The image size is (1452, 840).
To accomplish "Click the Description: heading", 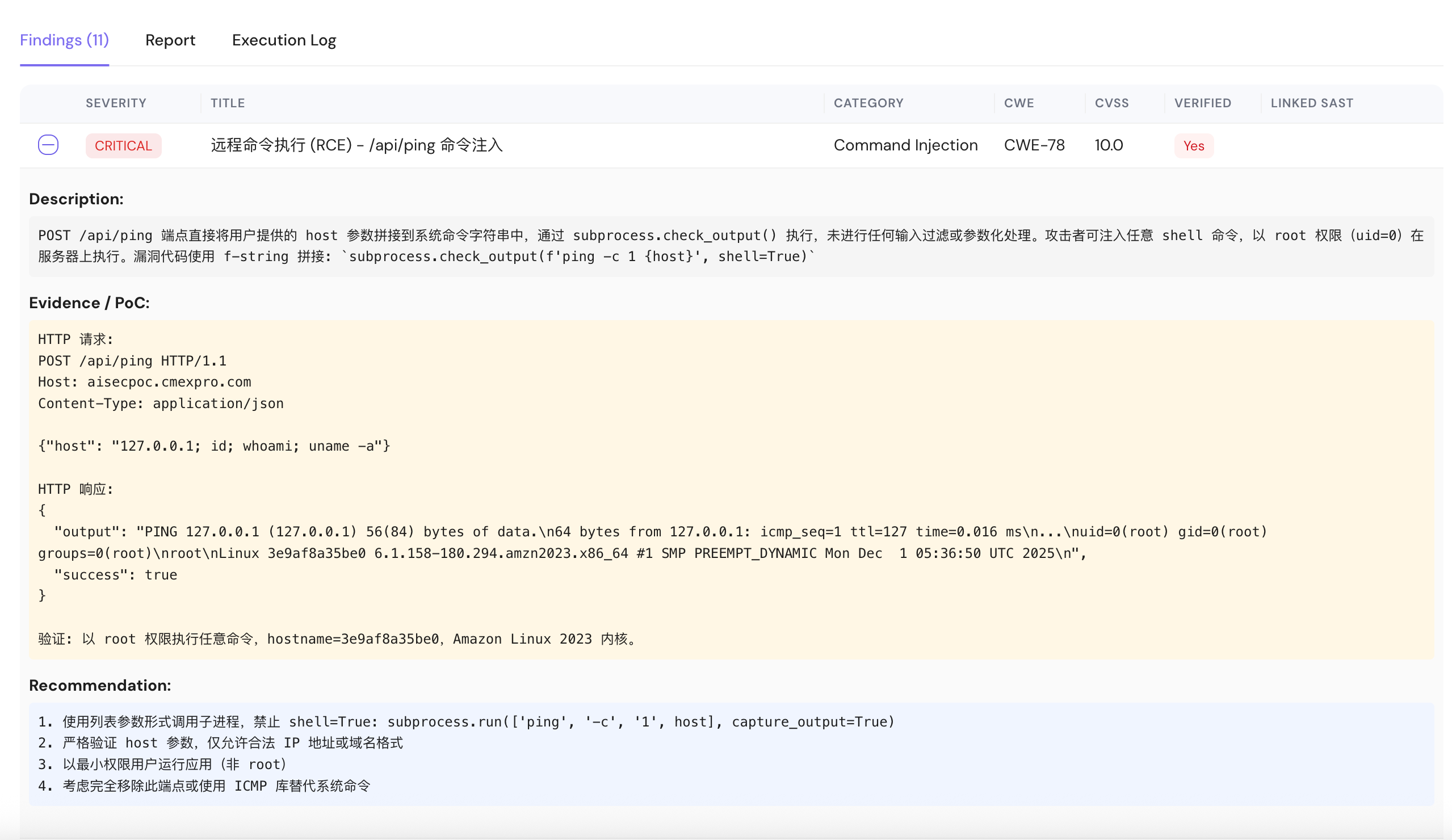I will (76, 199).
